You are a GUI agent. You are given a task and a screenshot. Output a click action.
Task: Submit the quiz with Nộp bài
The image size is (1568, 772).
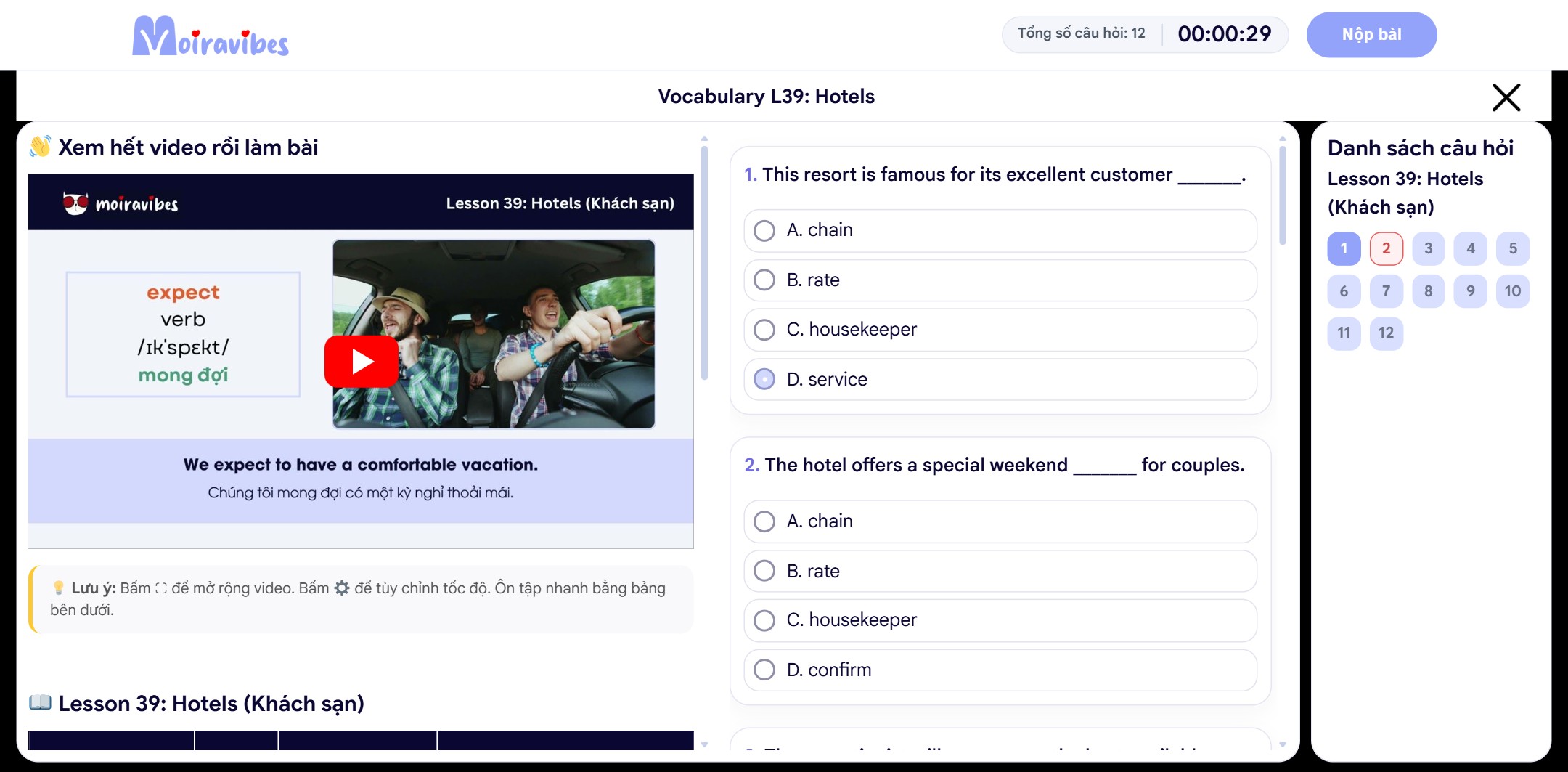(x=1371, y=35)
